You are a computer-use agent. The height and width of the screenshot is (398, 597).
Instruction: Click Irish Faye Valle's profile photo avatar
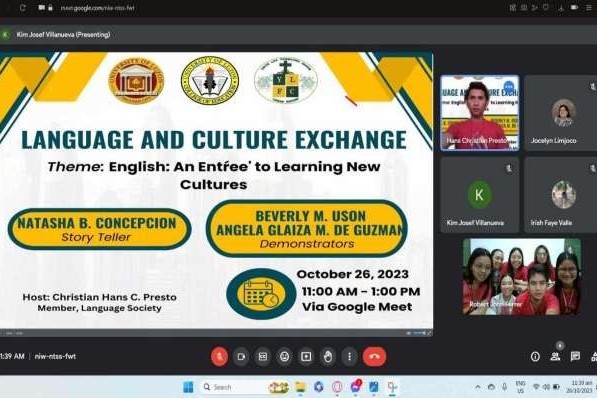[x=564, y=195]
